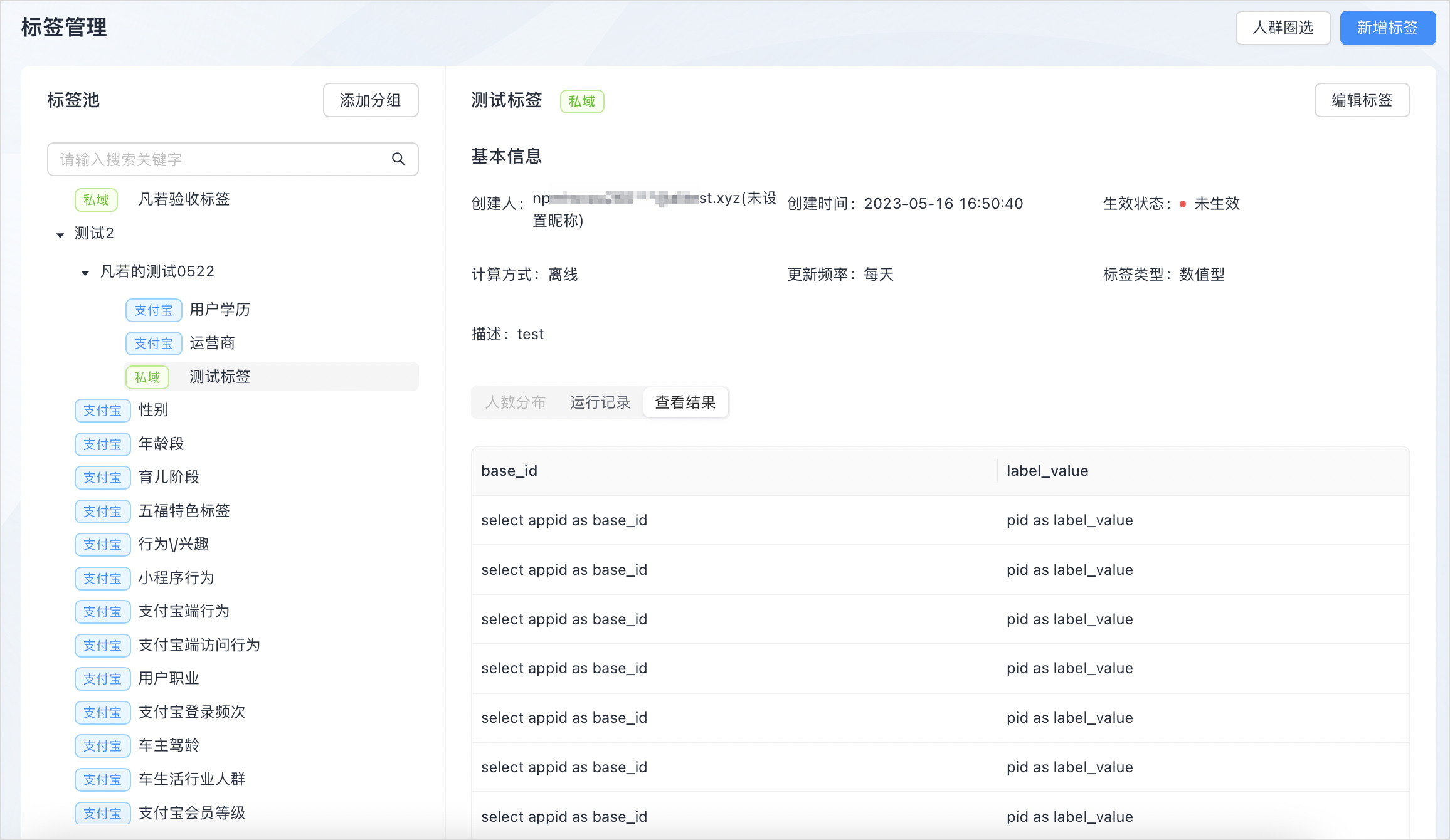Click the 私域 badge beside 测试标签 title
The height and width of the screenshot is (840, 1450).
coord(581,101)
